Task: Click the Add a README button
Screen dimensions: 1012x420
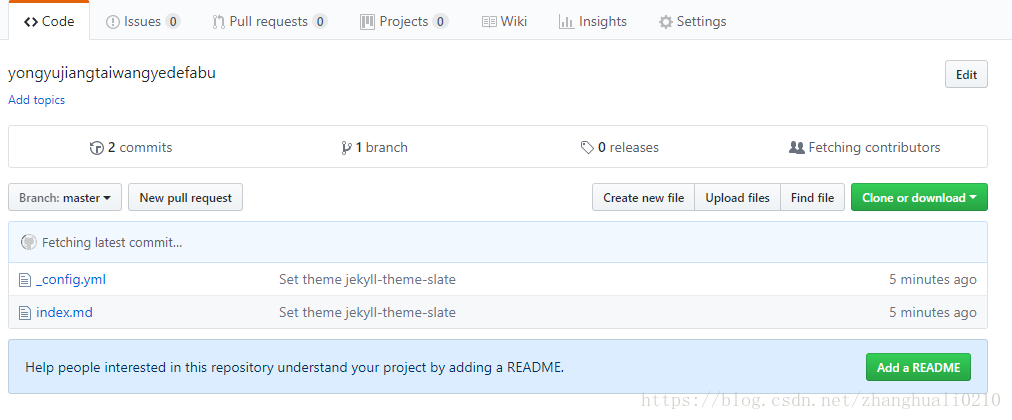Action: point(918,368)
